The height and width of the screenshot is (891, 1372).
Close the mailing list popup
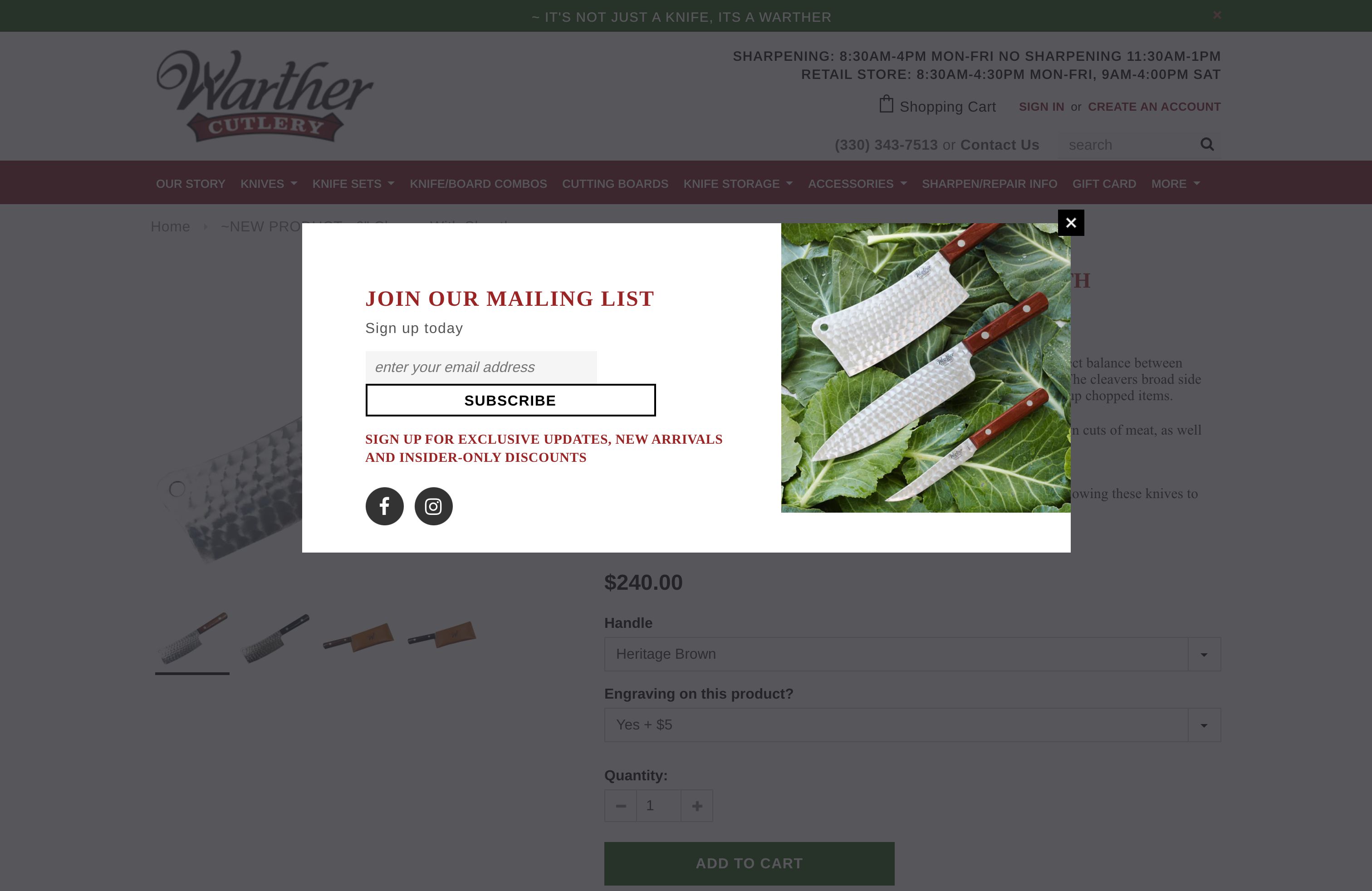(x=1070, y=222)
